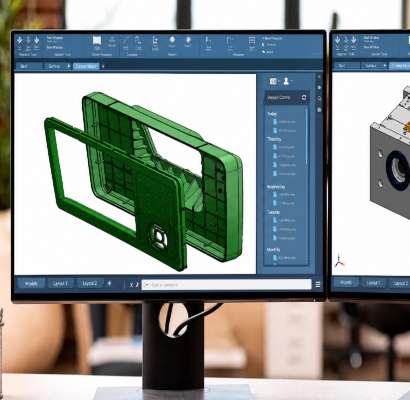The image size is (410, 400).
Task: Click the solid sphere icon in the ribbon
Action: (x=172, y=39)
